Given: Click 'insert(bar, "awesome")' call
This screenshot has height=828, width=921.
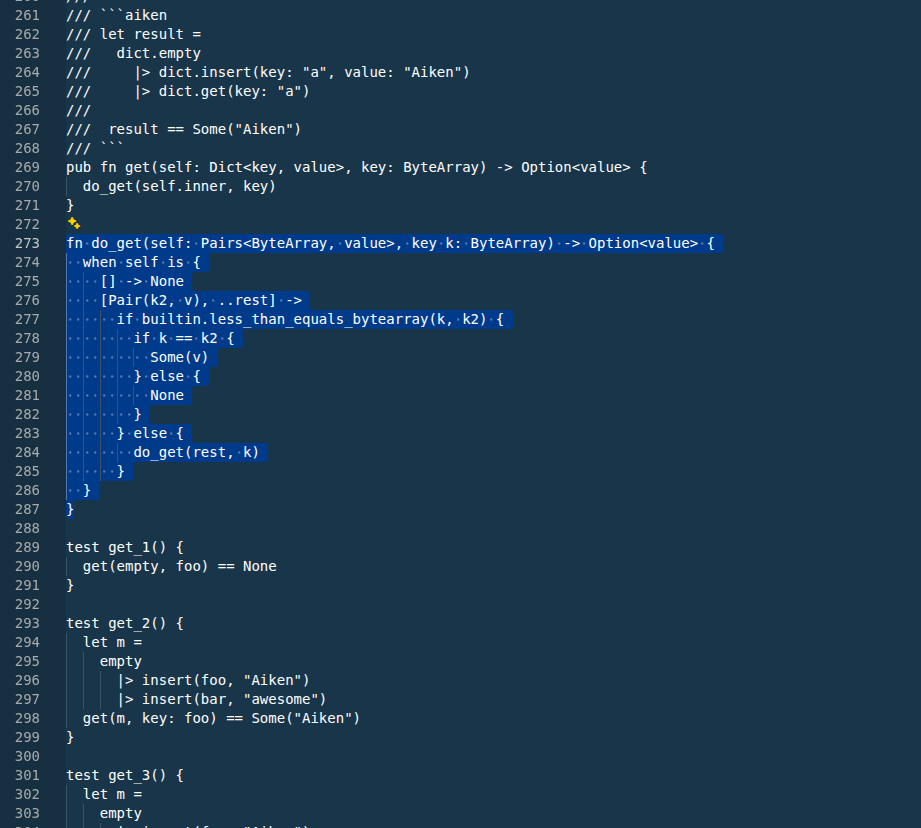Looking at the screenshot, I should [234, 699].
